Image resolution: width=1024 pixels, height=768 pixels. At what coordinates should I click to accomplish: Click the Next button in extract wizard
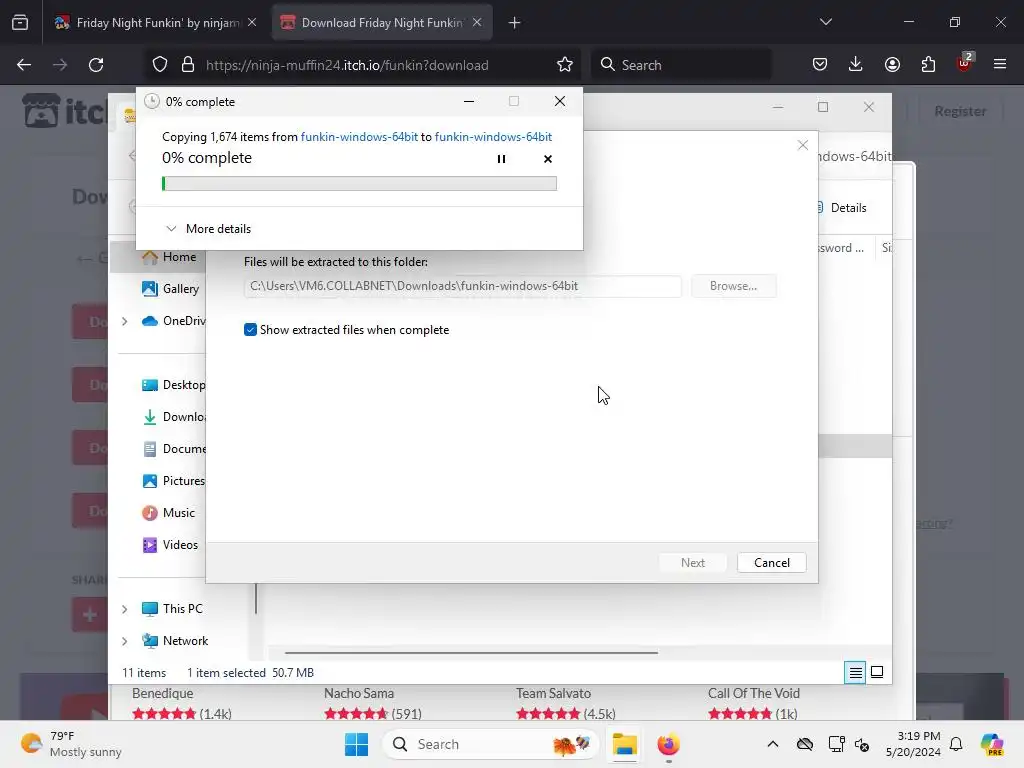[692, 563]
